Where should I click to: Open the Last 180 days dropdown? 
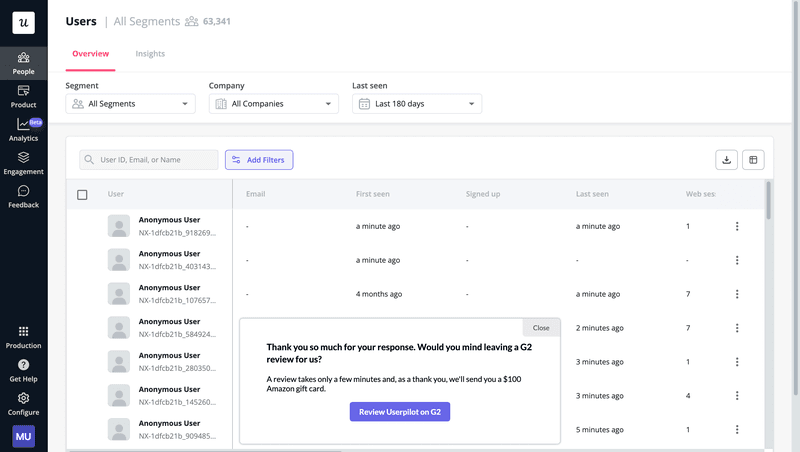(x=417, y=103)
